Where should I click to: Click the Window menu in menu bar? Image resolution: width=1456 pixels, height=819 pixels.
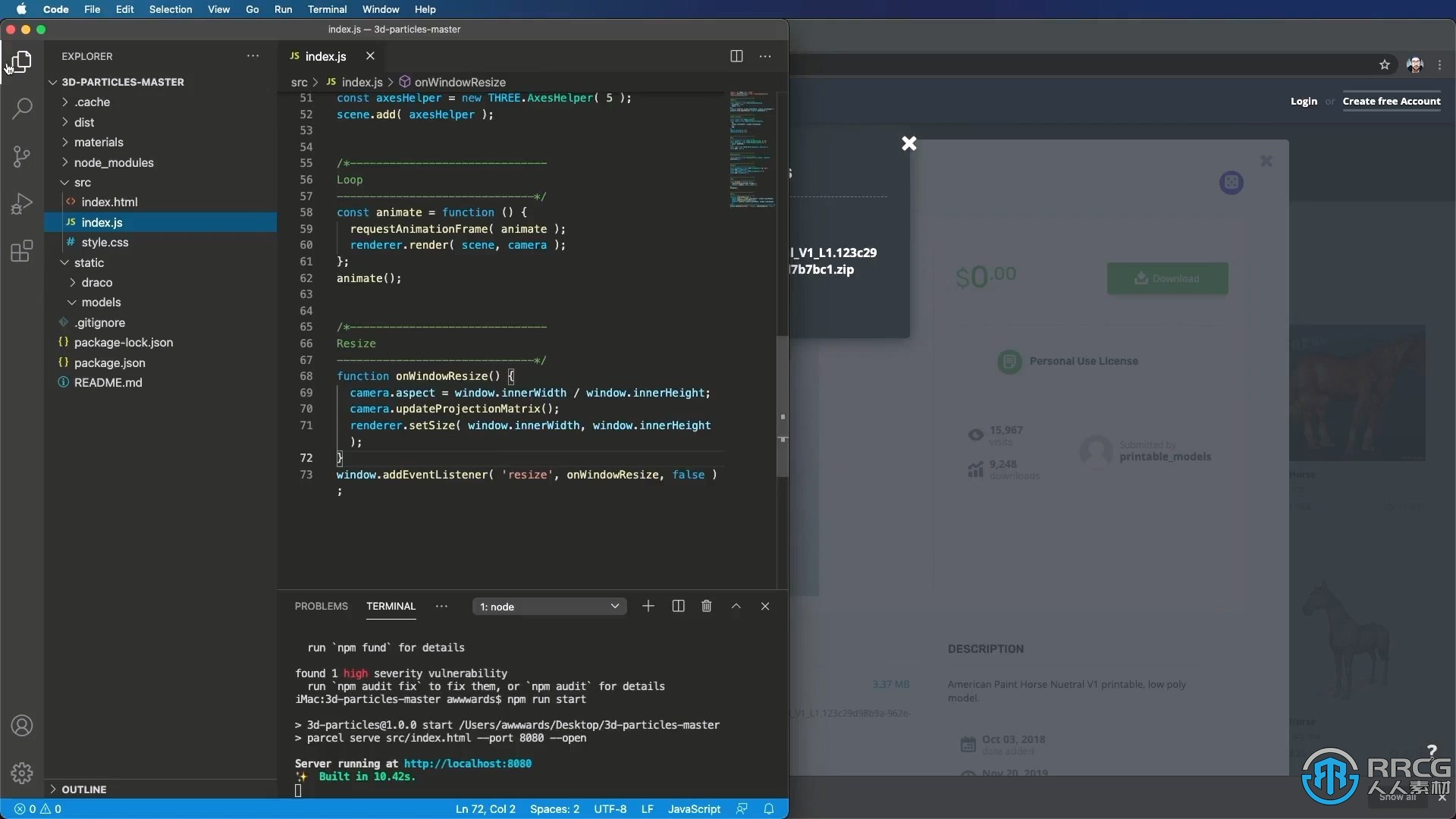[379, 9]
